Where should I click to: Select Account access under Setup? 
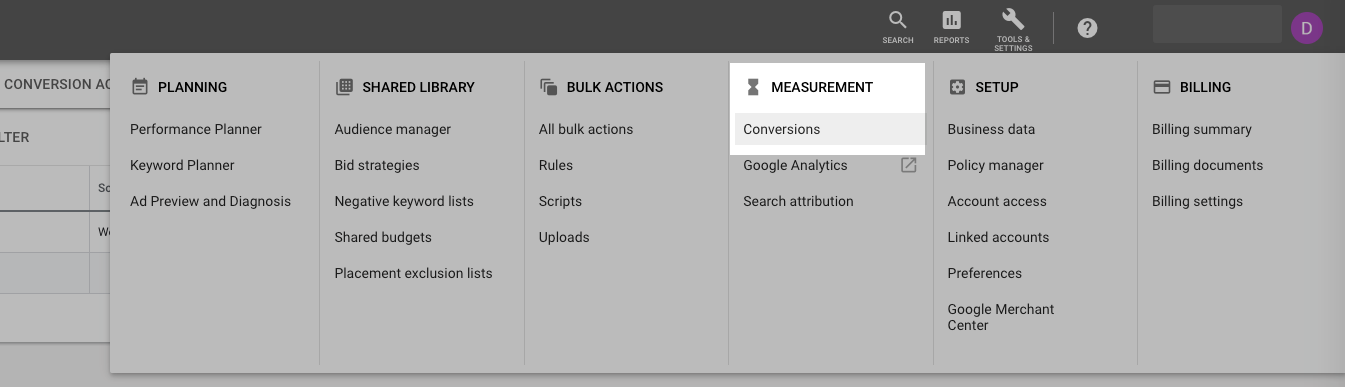click(x=996, y=201)
